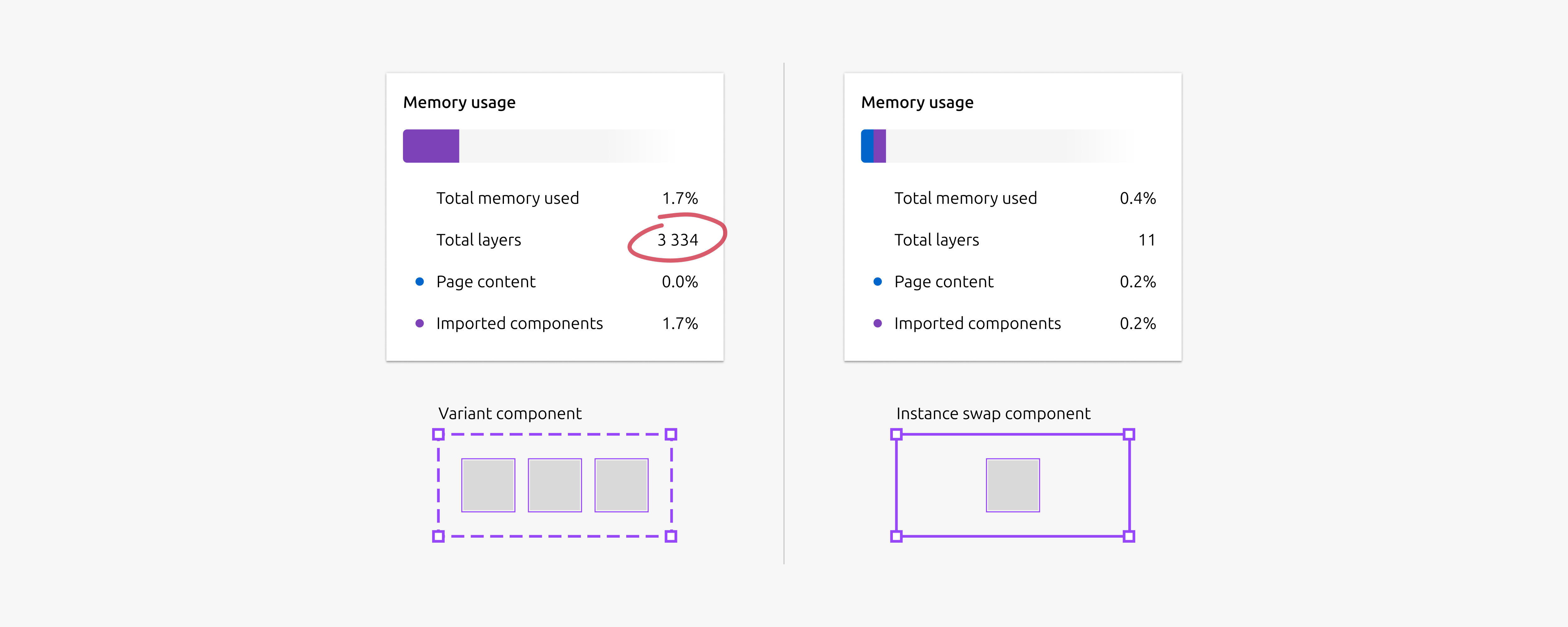Click the blue segment of right memory bar

coord(867,146)
